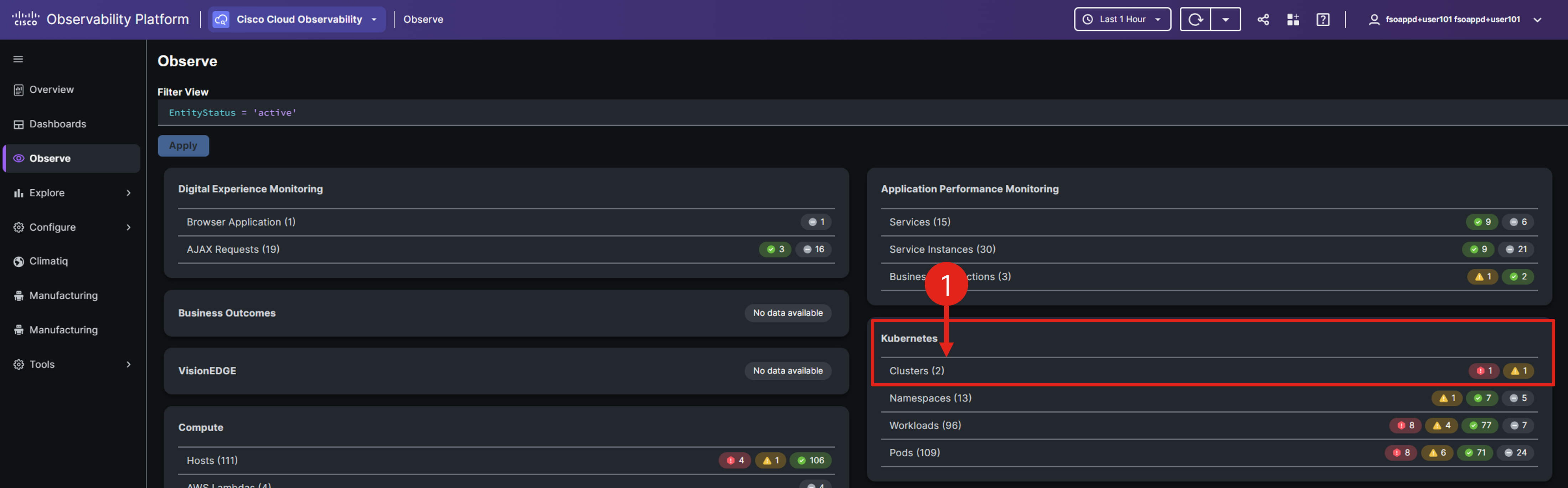Screen dimensions: 1568x488
Task: Click the red critical badge on Hosts row
Action: (735, 461)
